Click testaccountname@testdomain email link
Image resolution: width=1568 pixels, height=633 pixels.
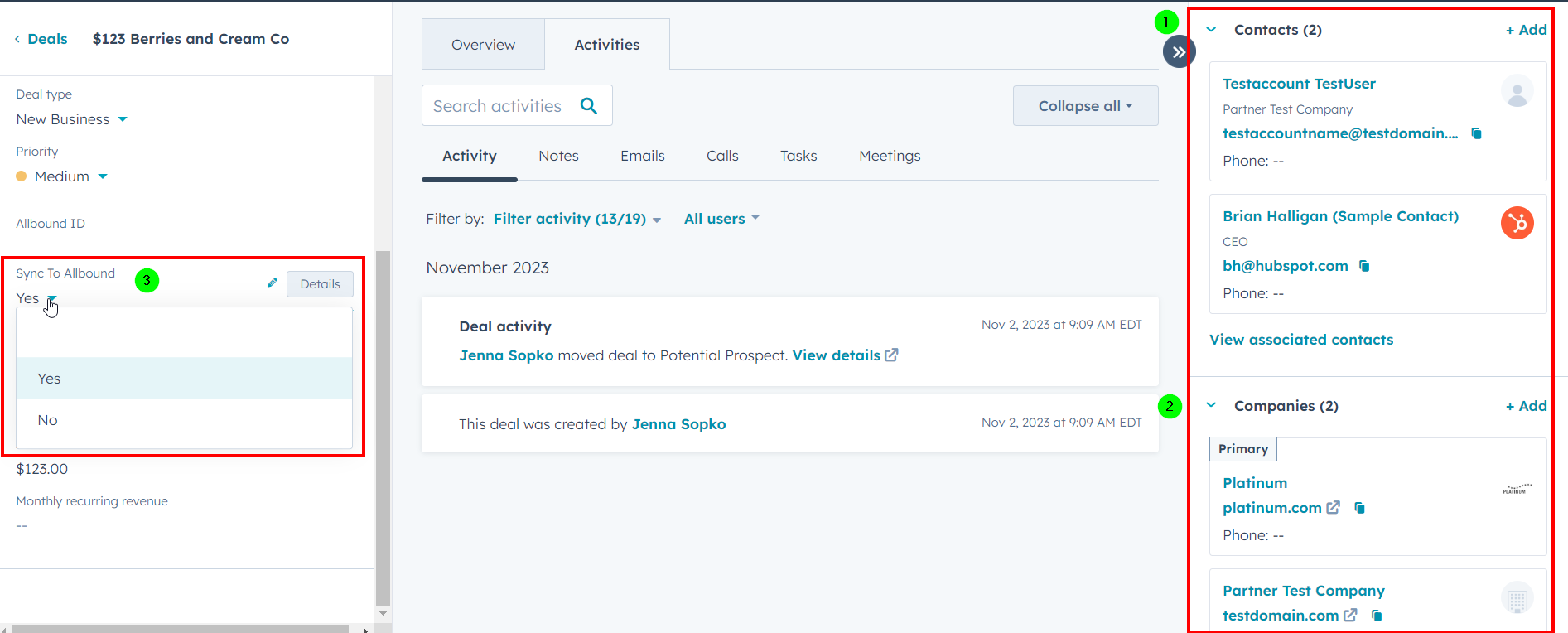click(x=1340, y=133)
